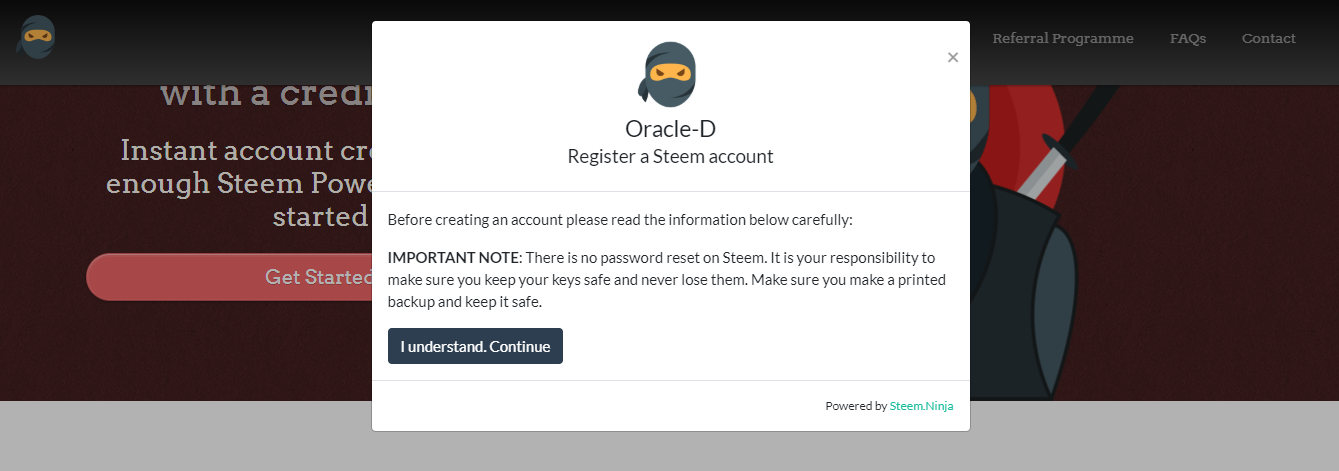The width and height of the screenshot is (1339, 471).
Task: Click the Get Started button behind the dialog
Action: [230, 277]
